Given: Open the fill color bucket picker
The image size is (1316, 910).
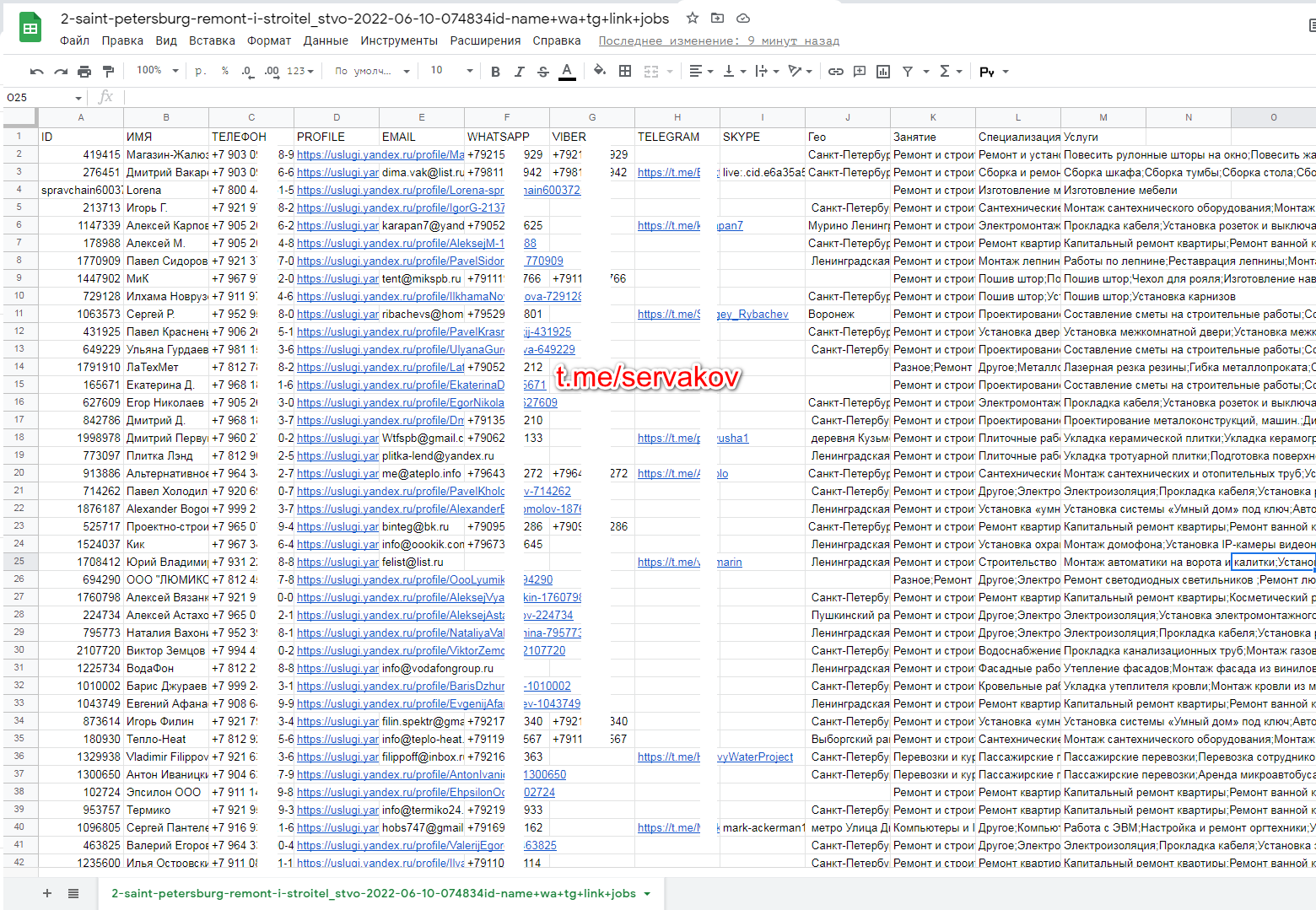Looking at the screenshot, I should click(599, 71).
